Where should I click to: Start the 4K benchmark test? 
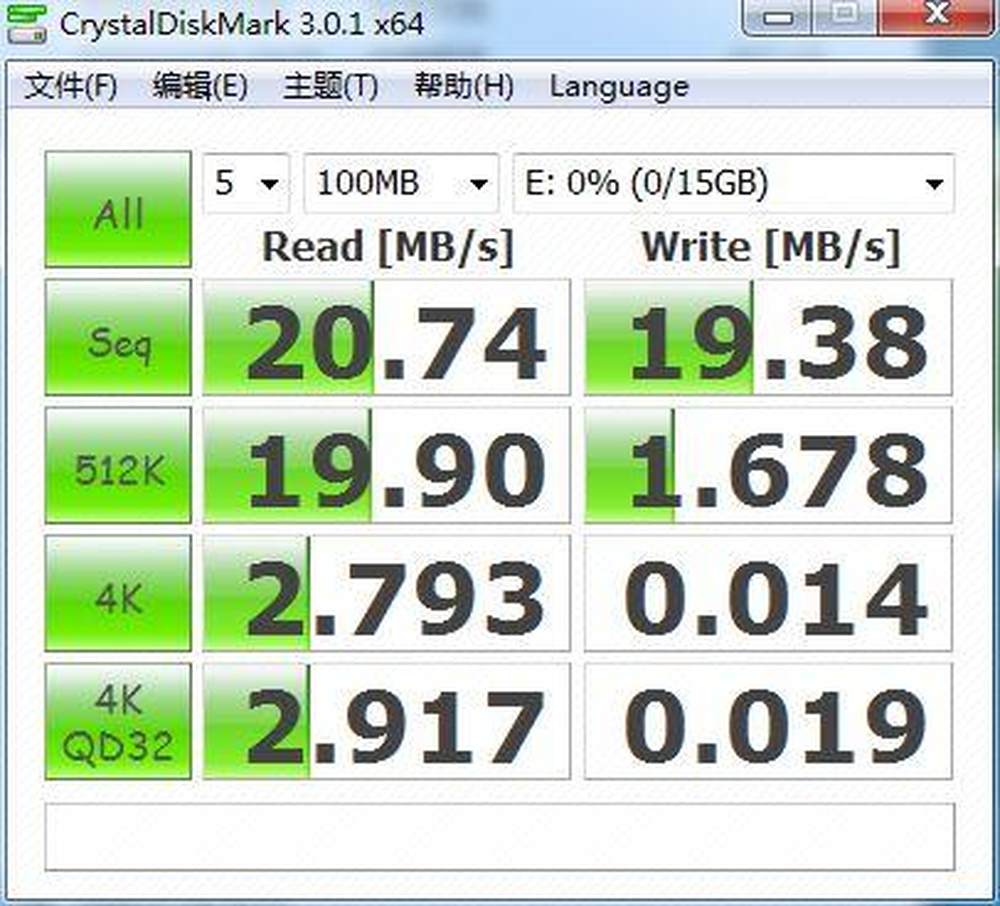pos(118,594)
